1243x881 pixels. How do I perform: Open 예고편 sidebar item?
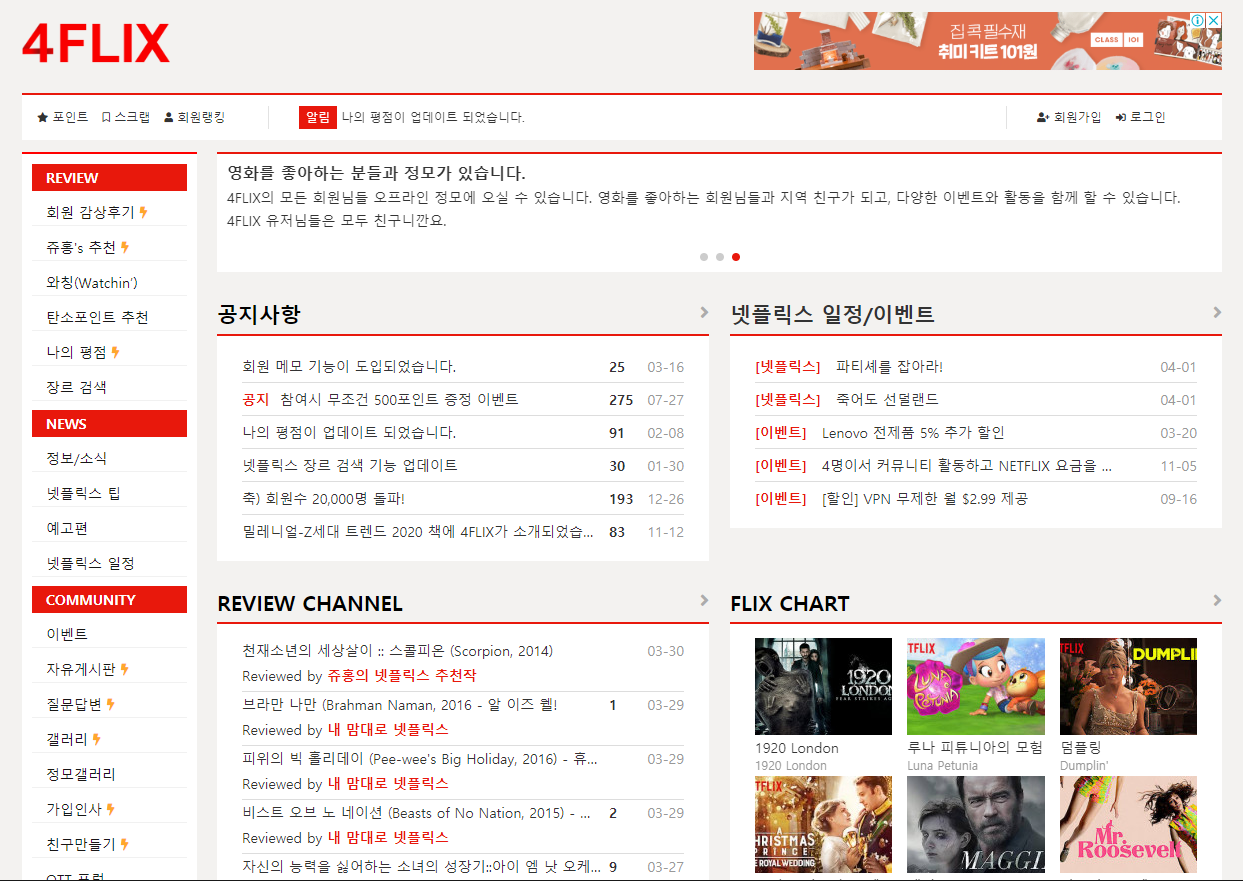[67, 528]
